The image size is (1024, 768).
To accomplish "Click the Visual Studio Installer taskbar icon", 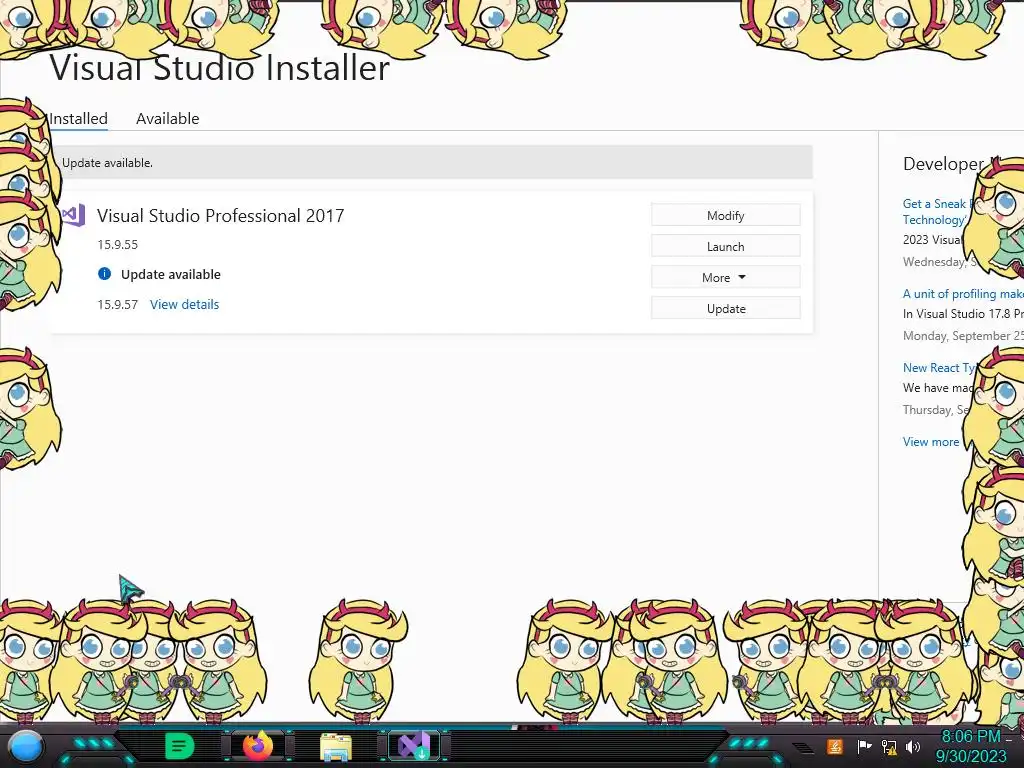I will point(414,746).
